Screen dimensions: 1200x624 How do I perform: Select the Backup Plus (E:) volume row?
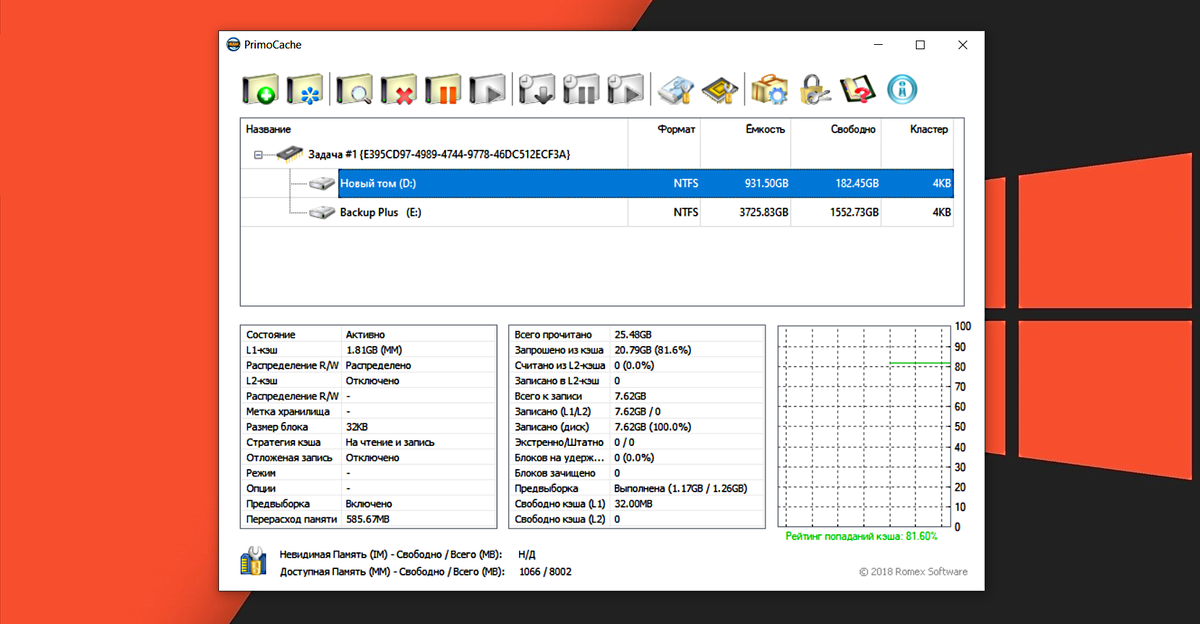(597, 213)
